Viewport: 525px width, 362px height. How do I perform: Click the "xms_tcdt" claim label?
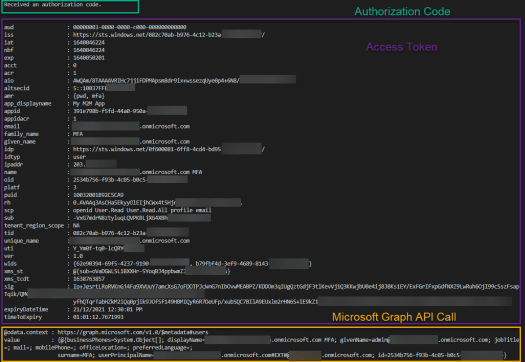click(x=17, y=279)
